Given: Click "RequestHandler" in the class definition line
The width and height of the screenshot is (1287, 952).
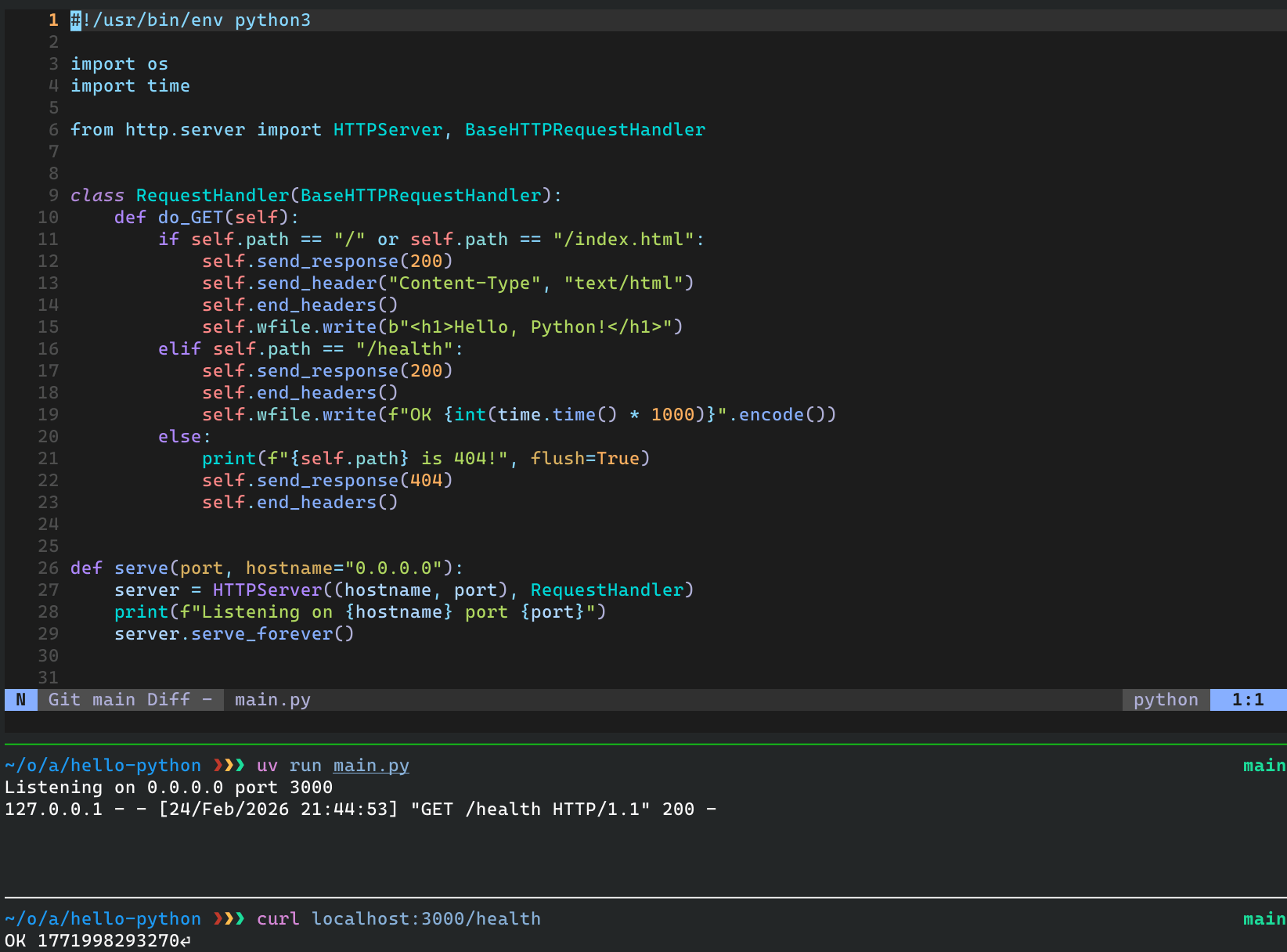Looking at the screenshot, I should pyautogui.click(x=212, y=196).
